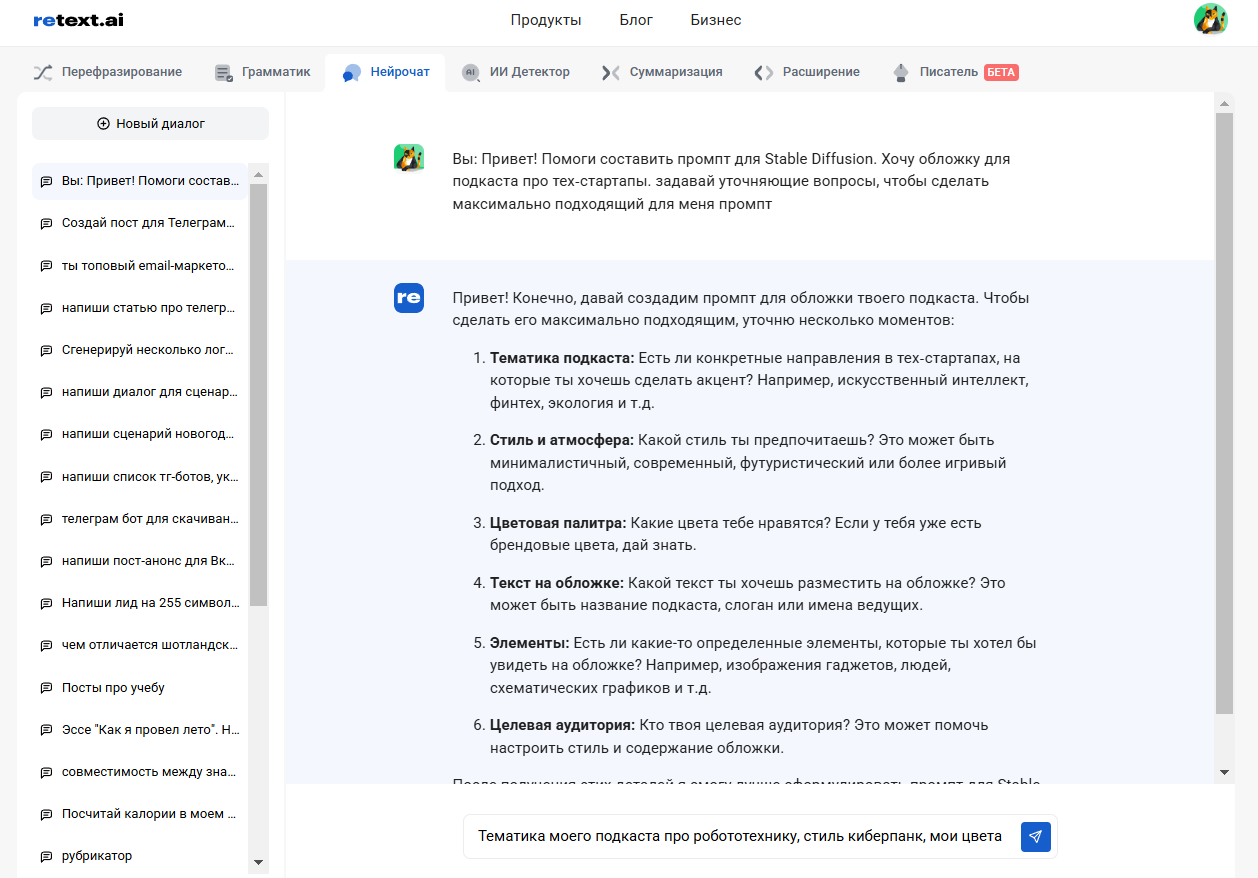Click the Расширение brackets icon
The width and height of the screenshot is (1258, 878).
click(x=764, y=72)
